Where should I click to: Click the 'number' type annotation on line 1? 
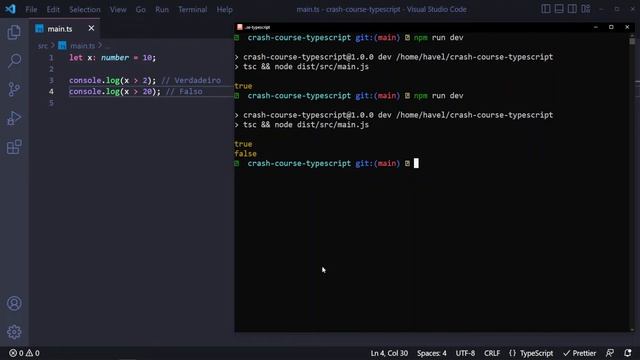pos(115,58)
